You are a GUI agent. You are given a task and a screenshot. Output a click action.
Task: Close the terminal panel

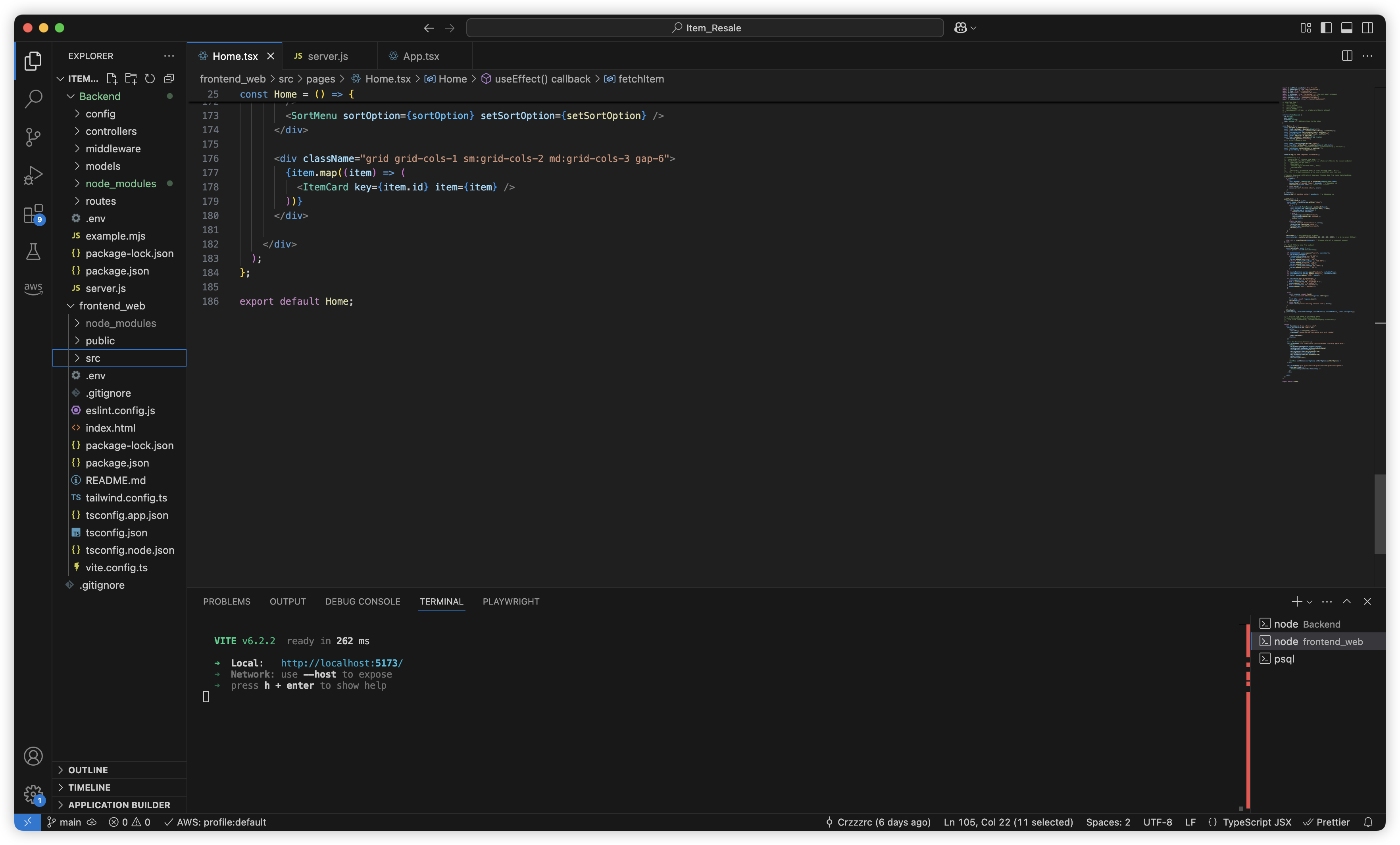pyautogui.click(x=1367, y=601)
